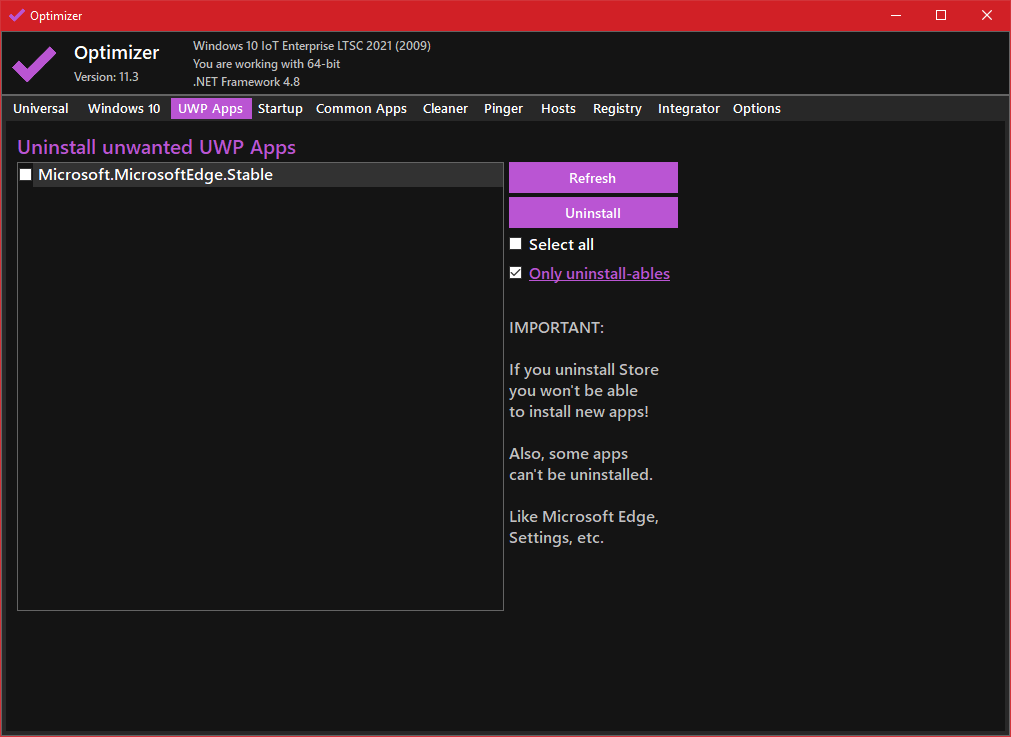
Task: Go to the Options tab
Action: [756, 109]
